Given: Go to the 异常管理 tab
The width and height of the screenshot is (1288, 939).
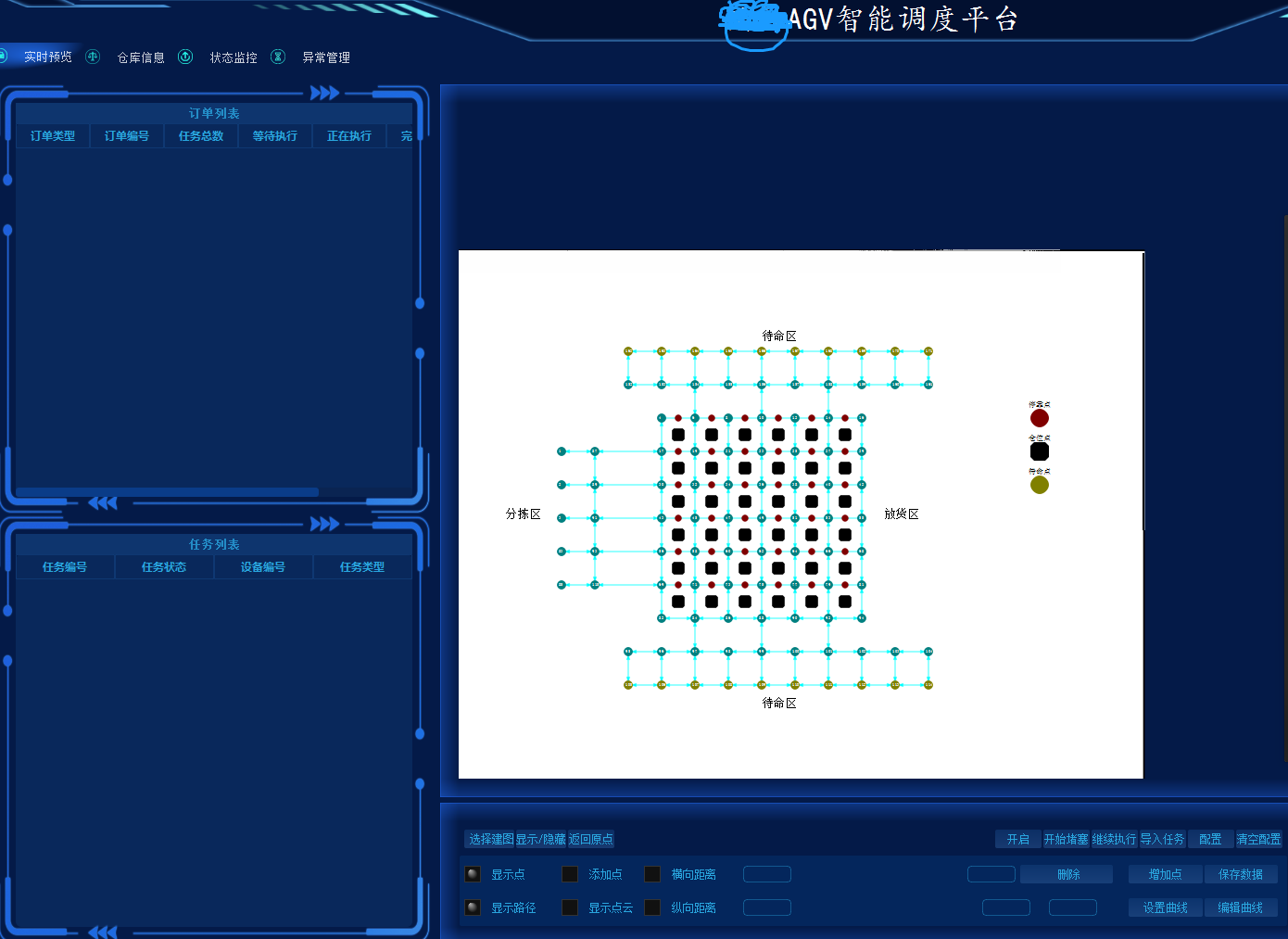Looking at the screenshot, I should (x=326, y=57).
